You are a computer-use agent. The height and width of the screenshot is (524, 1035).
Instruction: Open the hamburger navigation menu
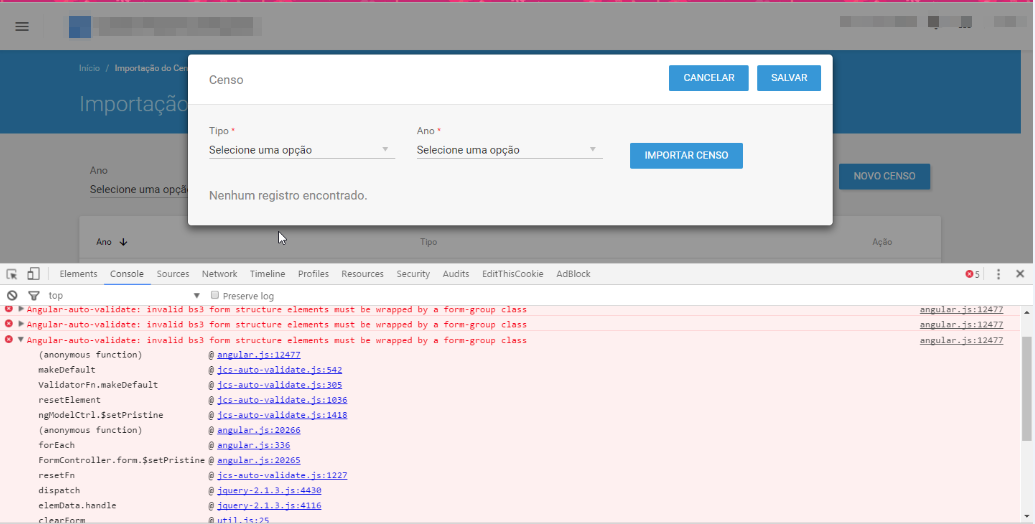tap(22, 26)
